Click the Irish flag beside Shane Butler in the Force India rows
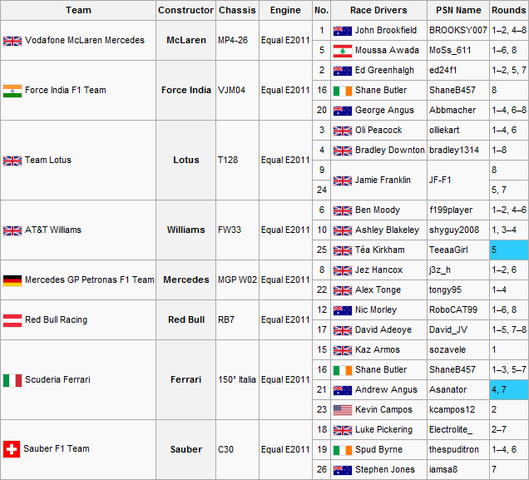 pos(342,91)
